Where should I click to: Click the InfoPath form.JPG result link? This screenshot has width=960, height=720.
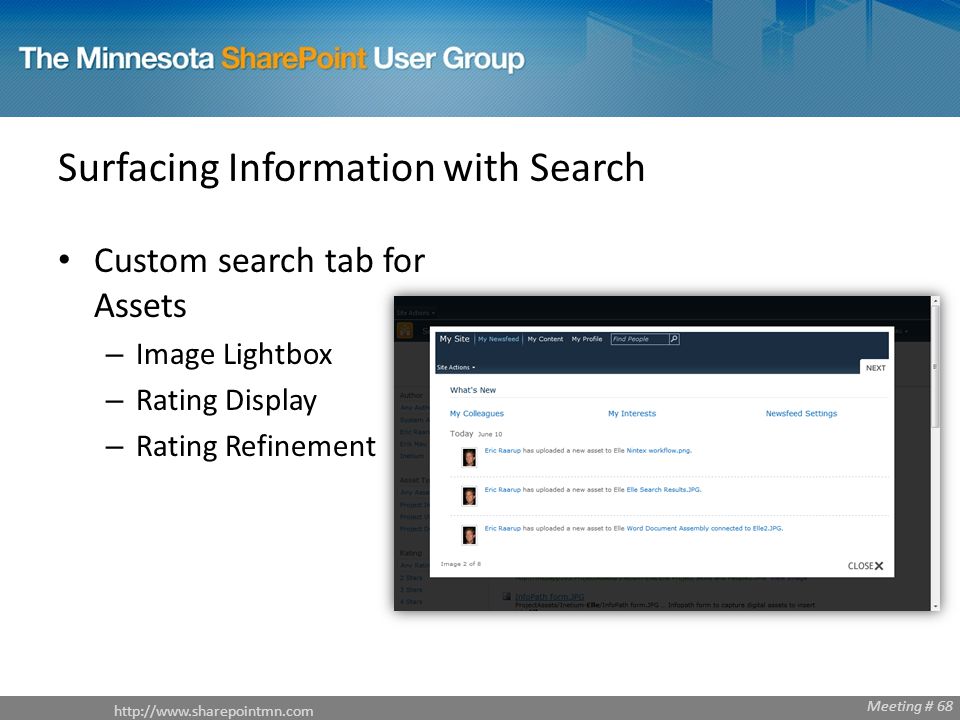(x=549, y=596)
